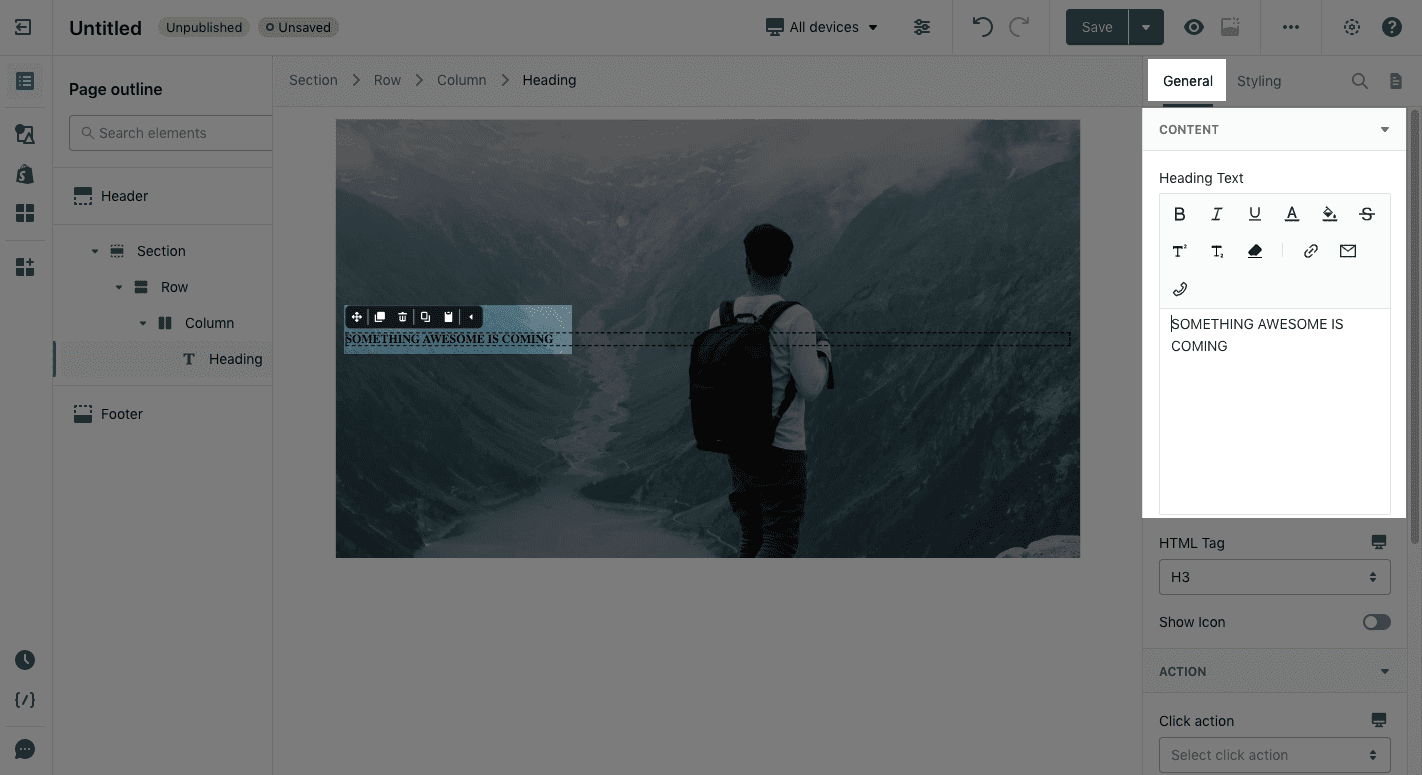Apply strikethrough formatting
The height and width of the screenshot is (775, 1422).
click(x=1367, y=213)
